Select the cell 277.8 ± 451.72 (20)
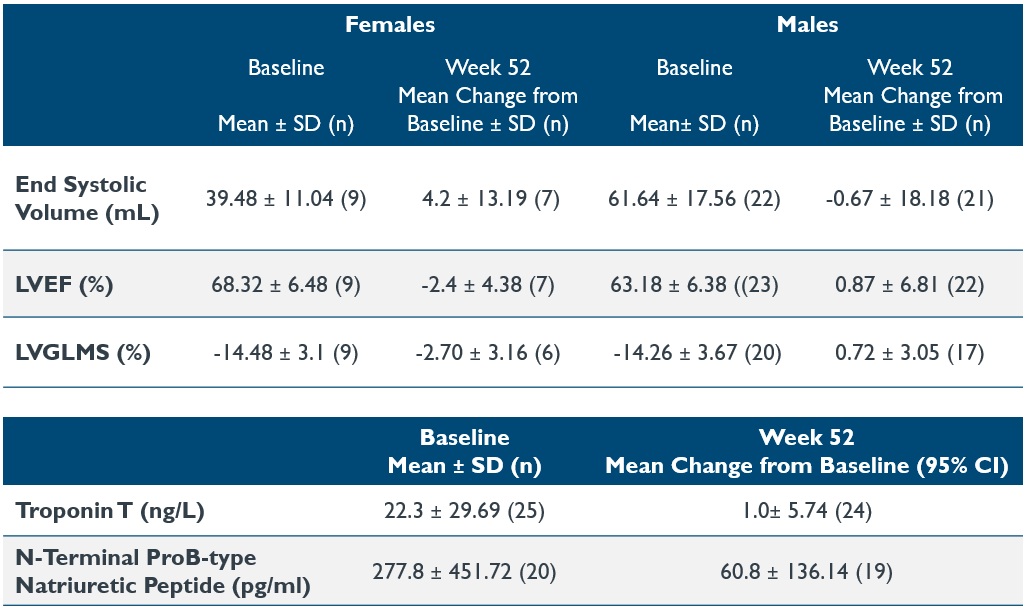 [x=464, y=572]
